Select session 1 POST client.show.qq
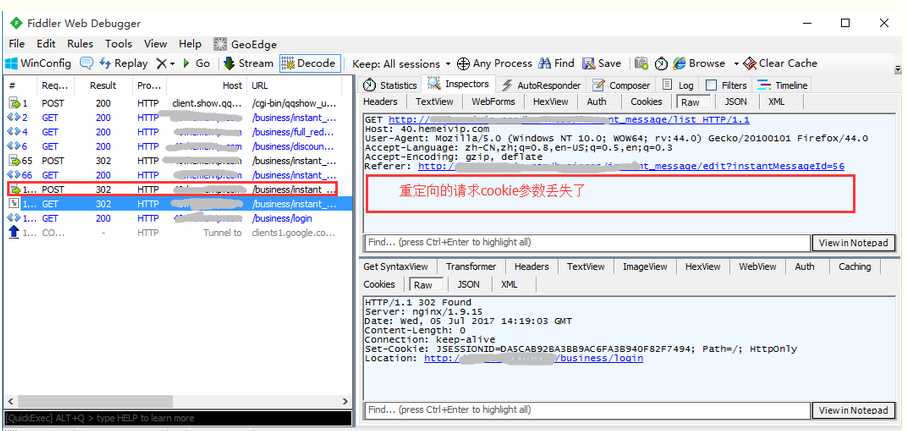The image size is (906, 431). 178,103
